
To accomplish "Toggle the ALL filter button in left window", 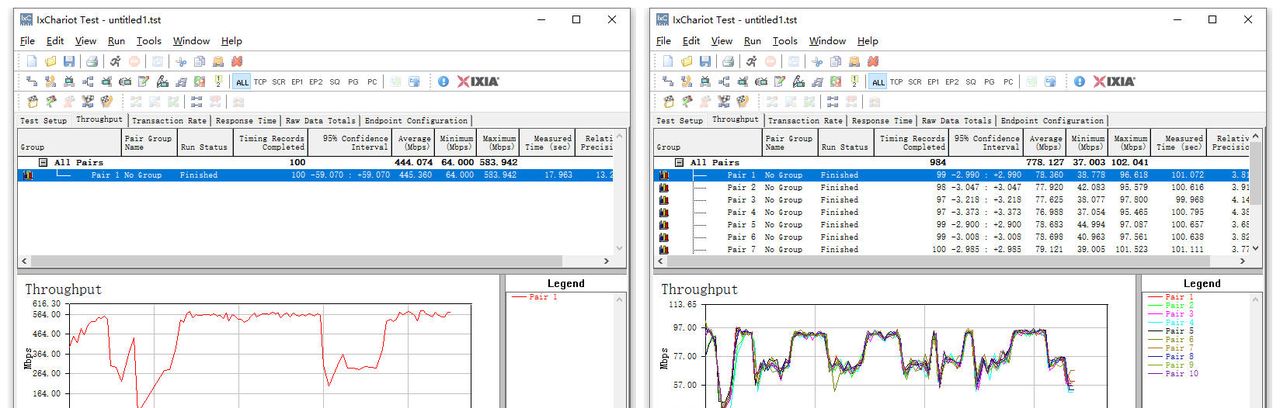I will click(x=242, y=82).
